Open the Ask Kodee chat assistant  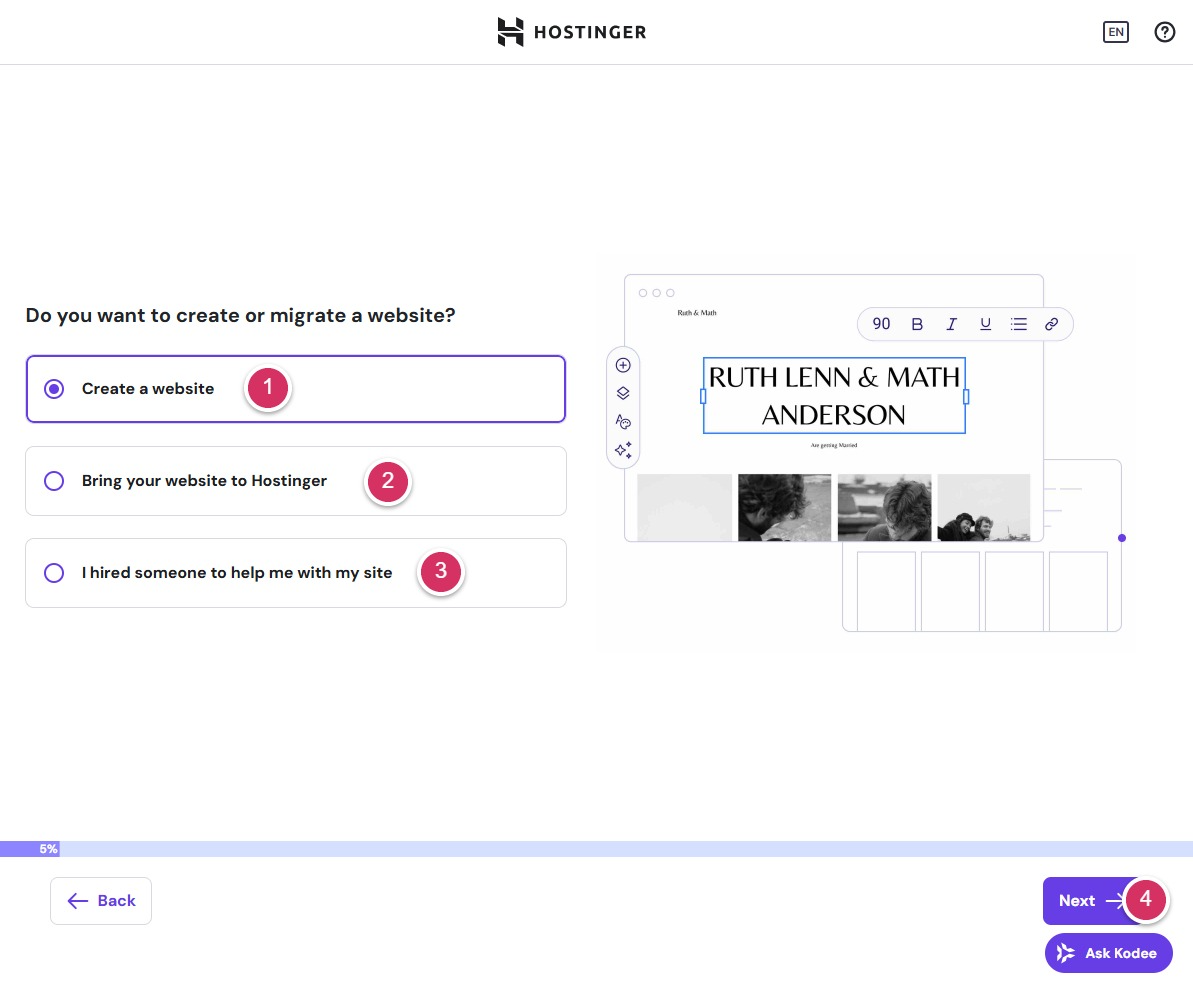pyautogui.click(x=1108, y=953)
